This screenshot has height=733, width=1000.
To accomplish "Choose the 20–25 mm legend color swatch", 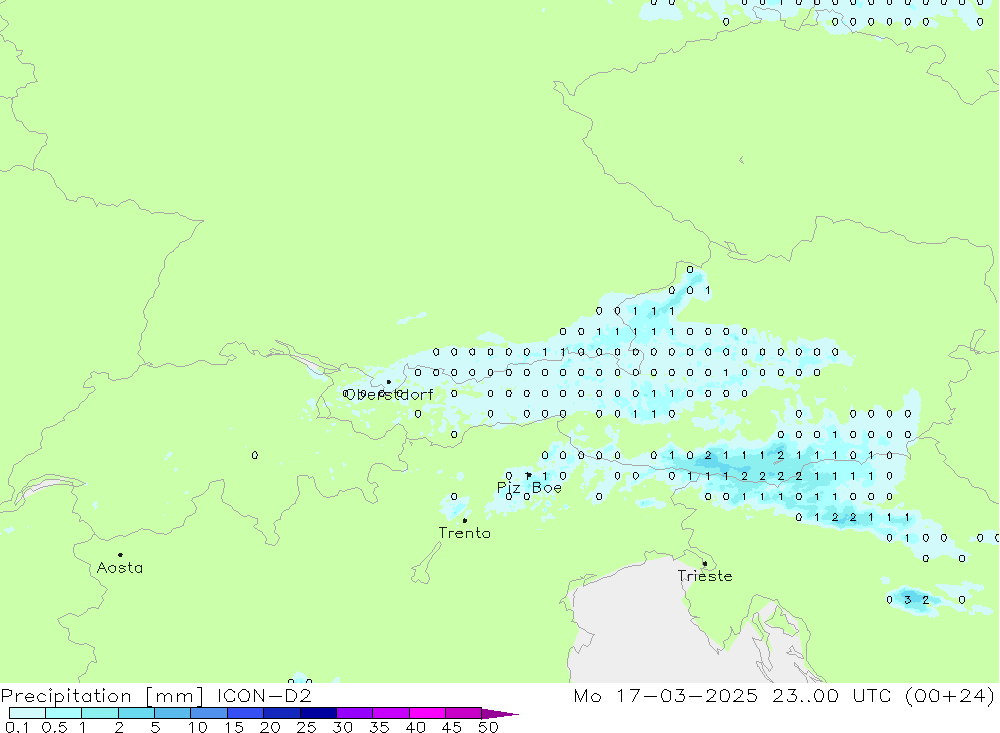I will (x=282, y=713).
